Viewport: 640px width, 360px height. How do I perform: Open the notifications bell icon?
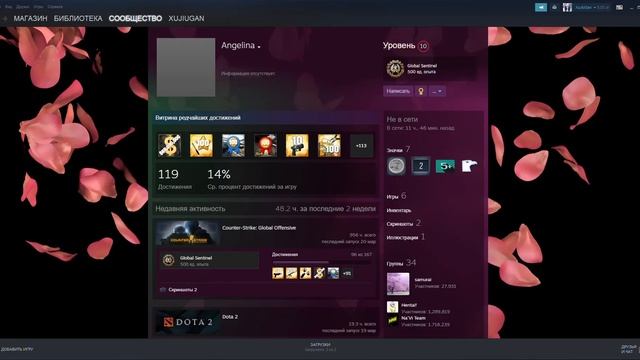click(554, 7)
